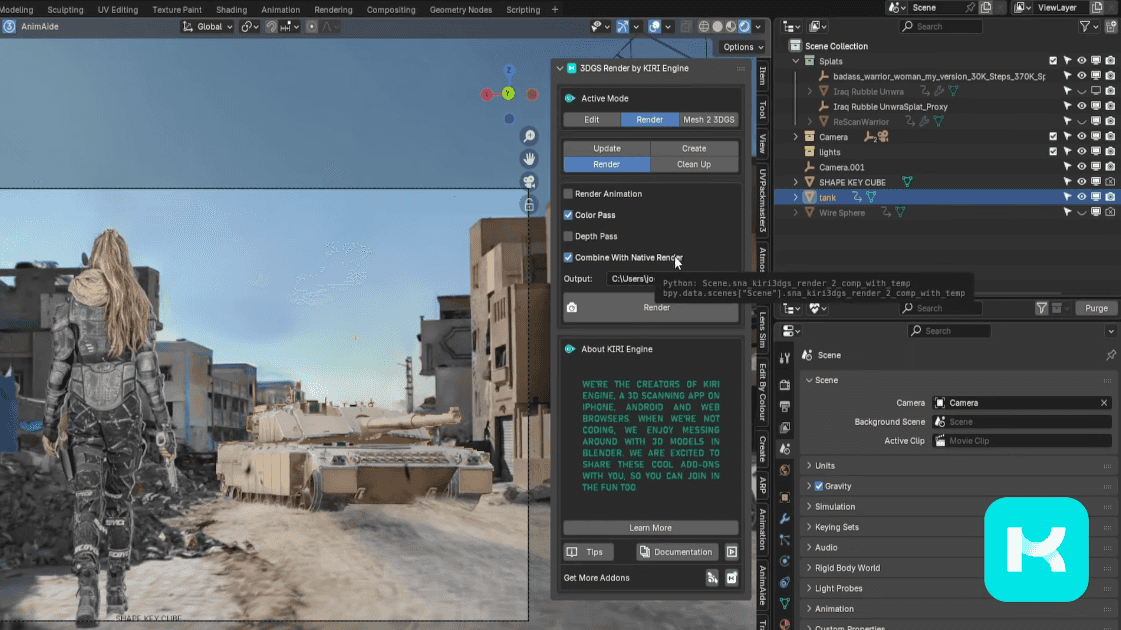Click the Output path input field
Image resolution: width=1121 pixels, height=630 pixels.
click(632, 279)
